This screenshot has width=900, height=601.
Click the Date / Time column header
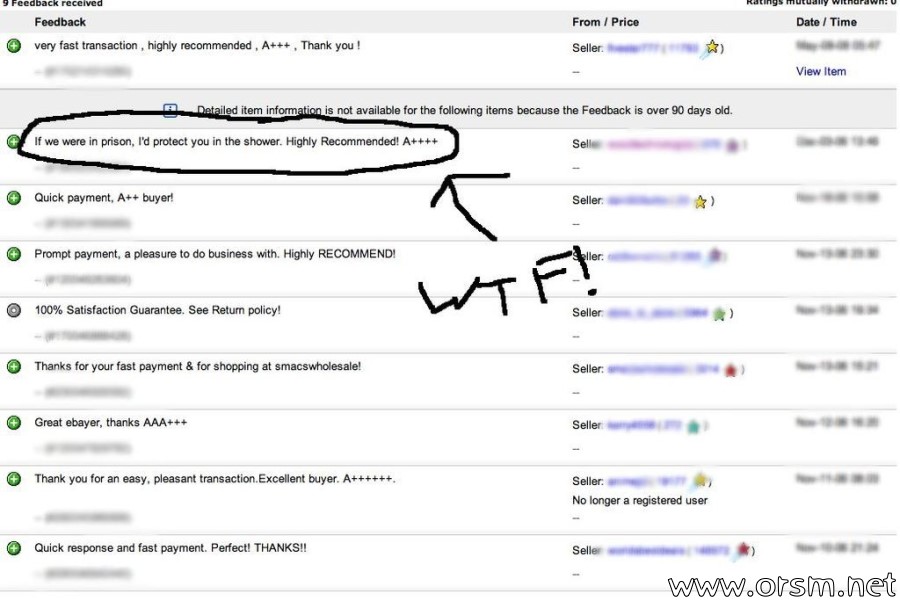(x=826, y=22)
